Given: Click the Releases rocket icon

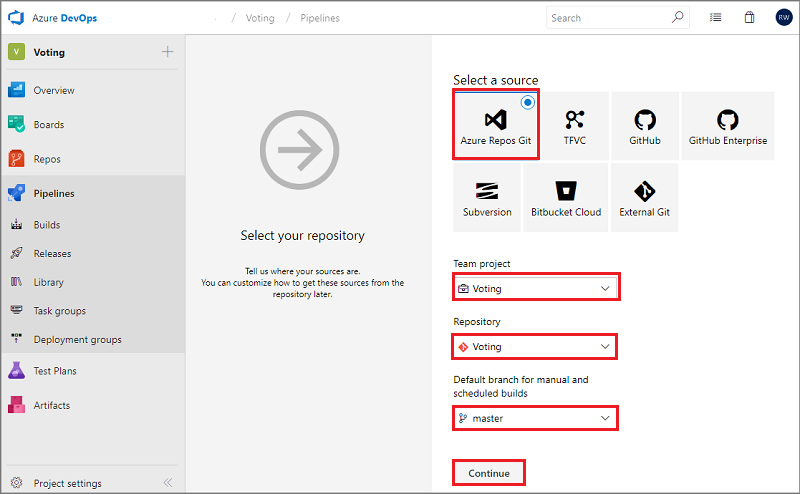Looking at the screenshot, I should click(16, 253).
